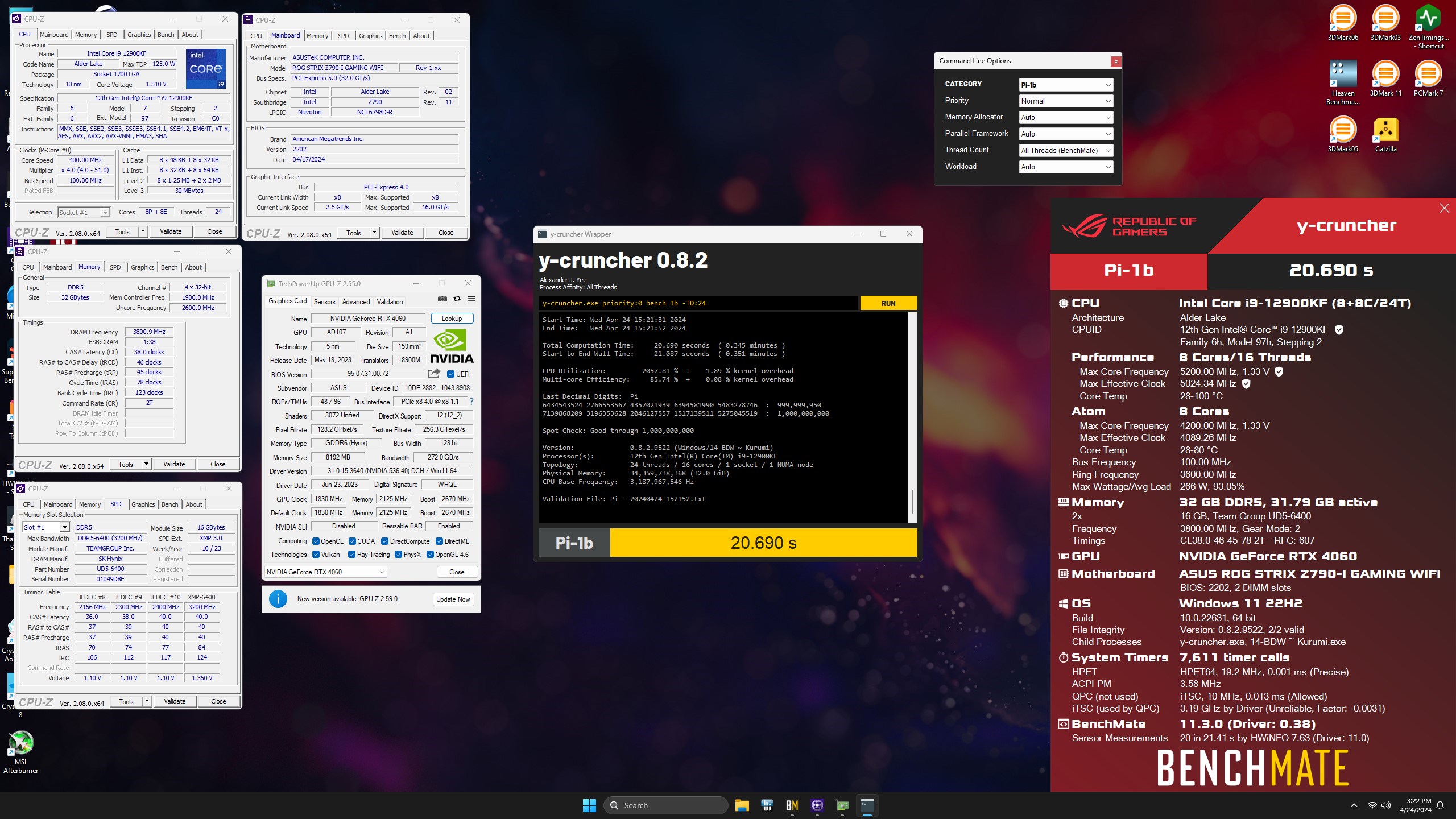The width and height of the screenshot is (1456, 819).
Task: Click GPU-Z refresh icon
Action: click(x=457, y=299)
